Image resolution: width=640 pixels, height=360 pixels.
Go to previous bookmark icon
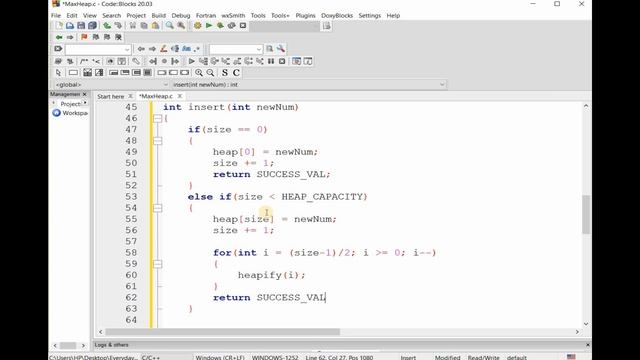tap(96, 37)
